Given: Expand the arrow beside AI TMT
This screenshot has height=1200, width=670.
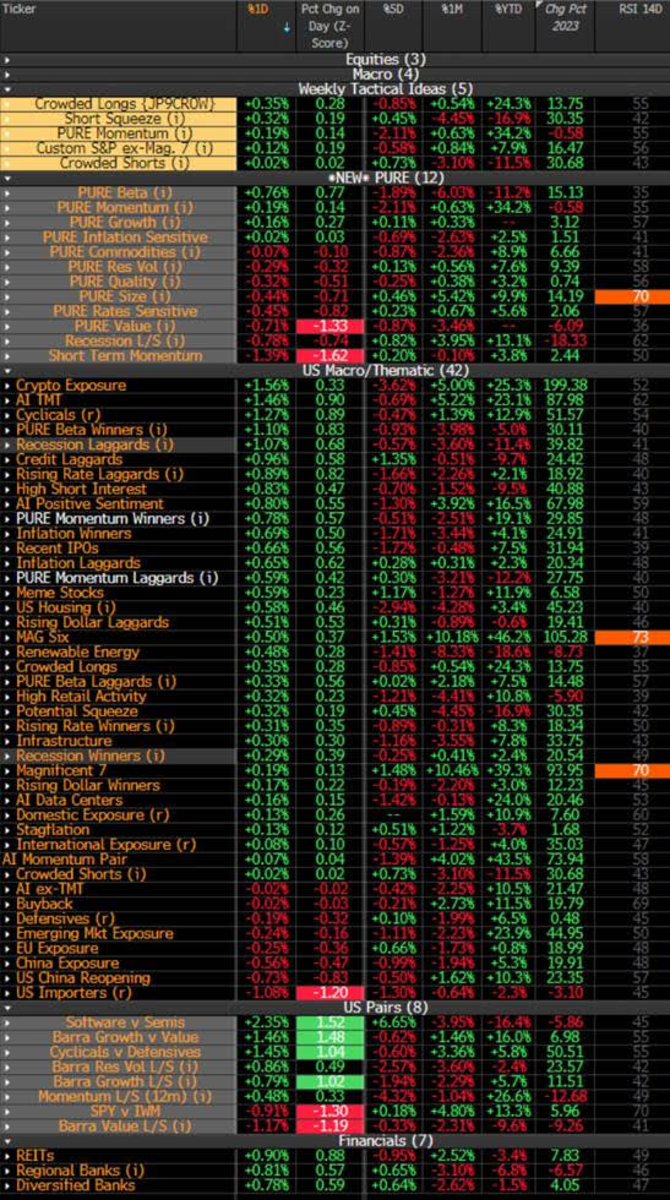Looking at the screenshot, I should 6,400.
